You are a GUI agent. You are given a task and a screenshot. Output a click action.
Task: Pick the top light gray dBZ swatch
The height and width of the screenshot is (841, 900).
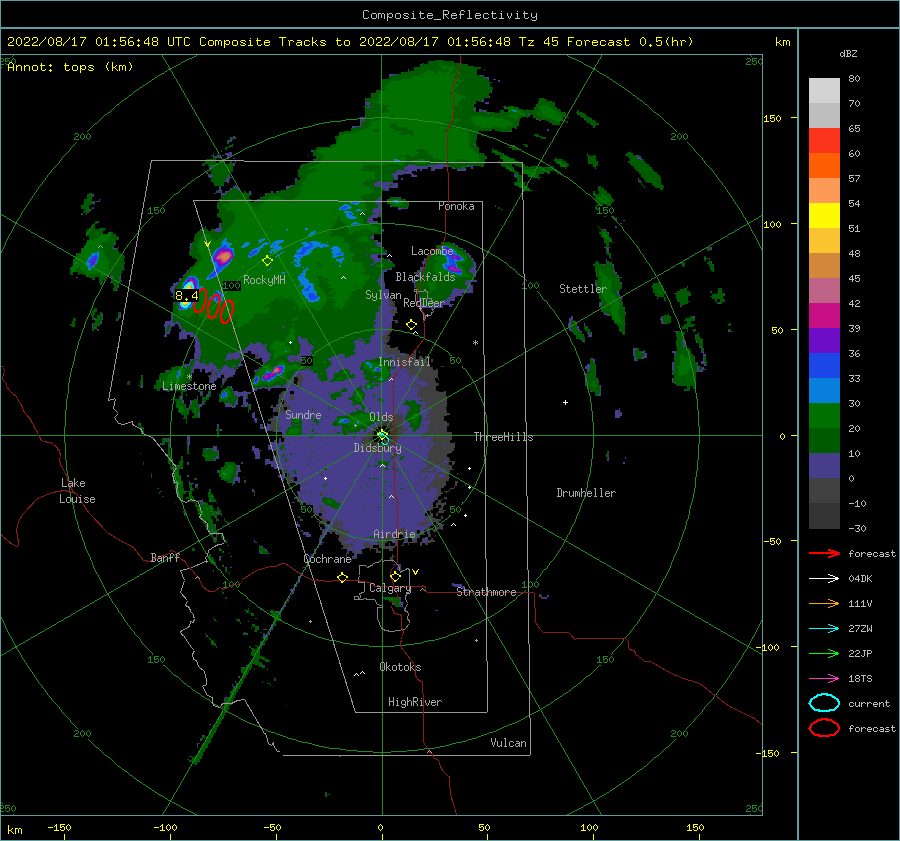pyautogui.click(x=824, y=91)
